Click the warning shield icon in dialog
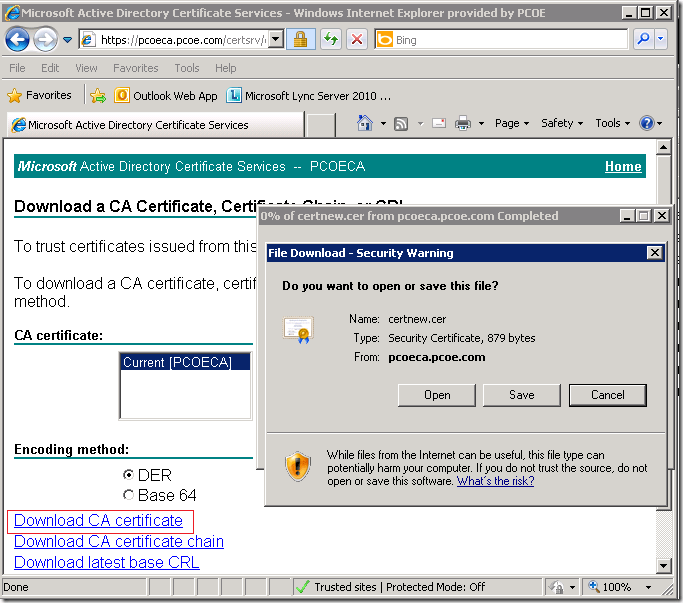This screenshot has height=603, width=683. (x=298, y=467)
